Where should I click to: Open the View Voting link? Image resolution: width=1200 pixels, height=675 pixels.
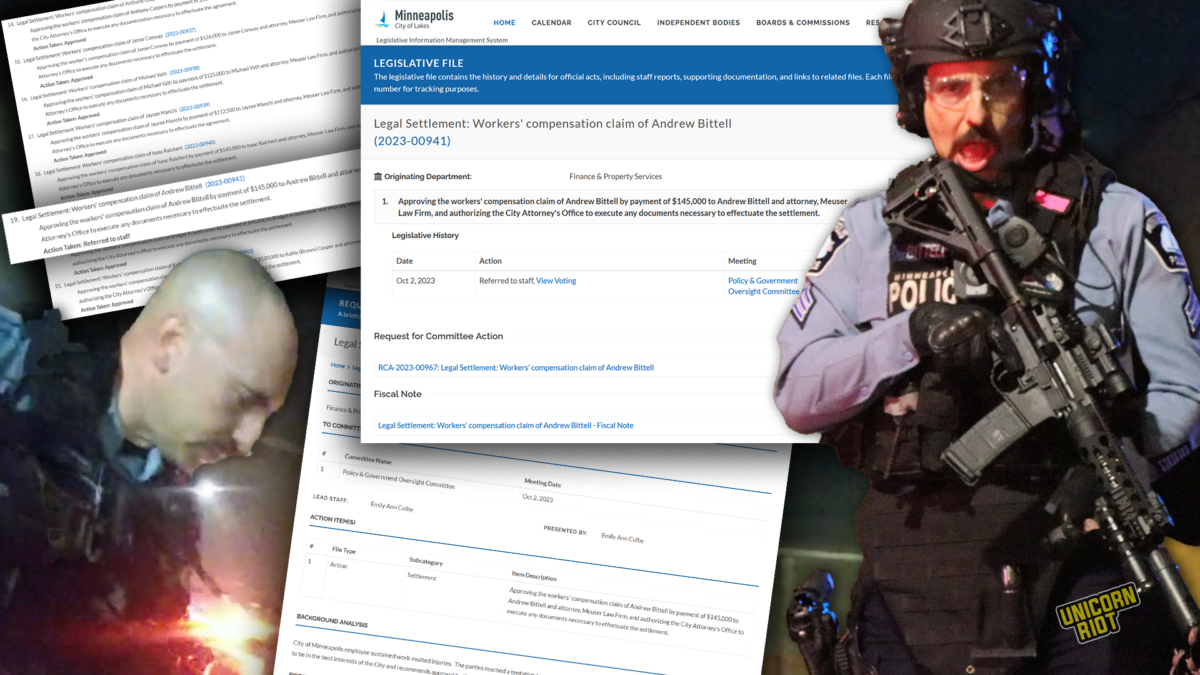(556, 281)
